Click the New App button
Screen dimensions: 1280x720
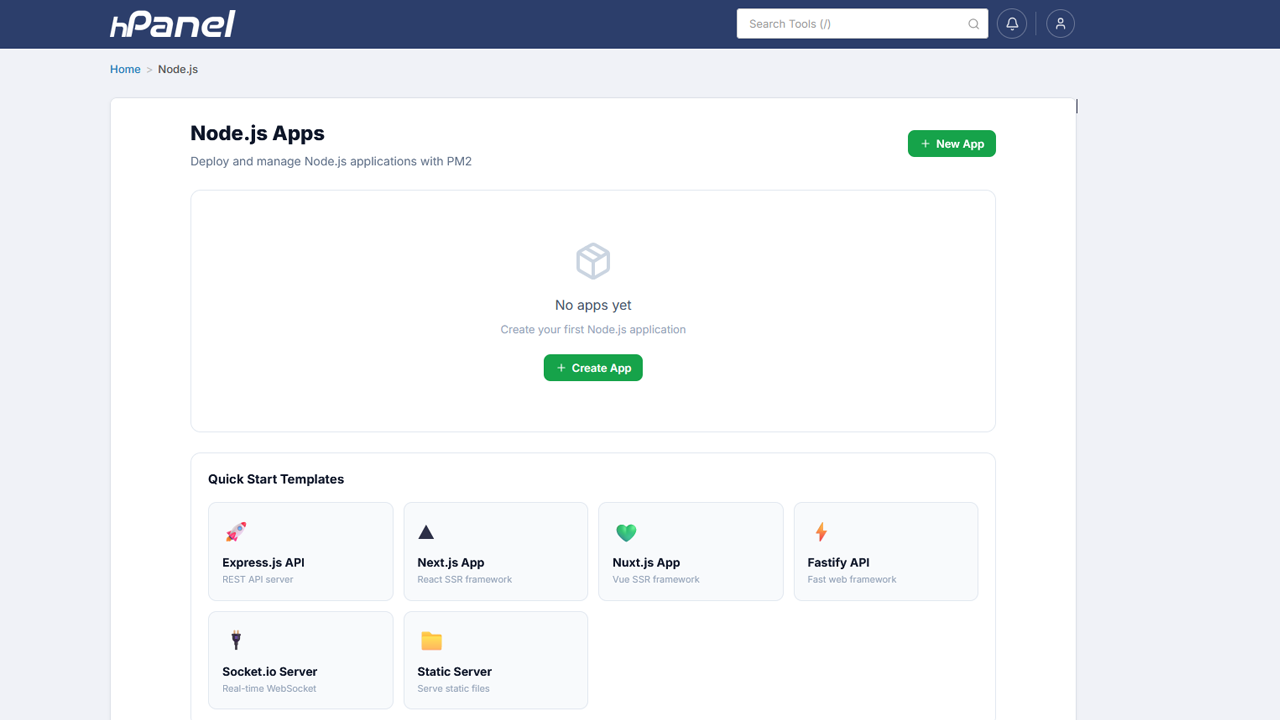952,144
